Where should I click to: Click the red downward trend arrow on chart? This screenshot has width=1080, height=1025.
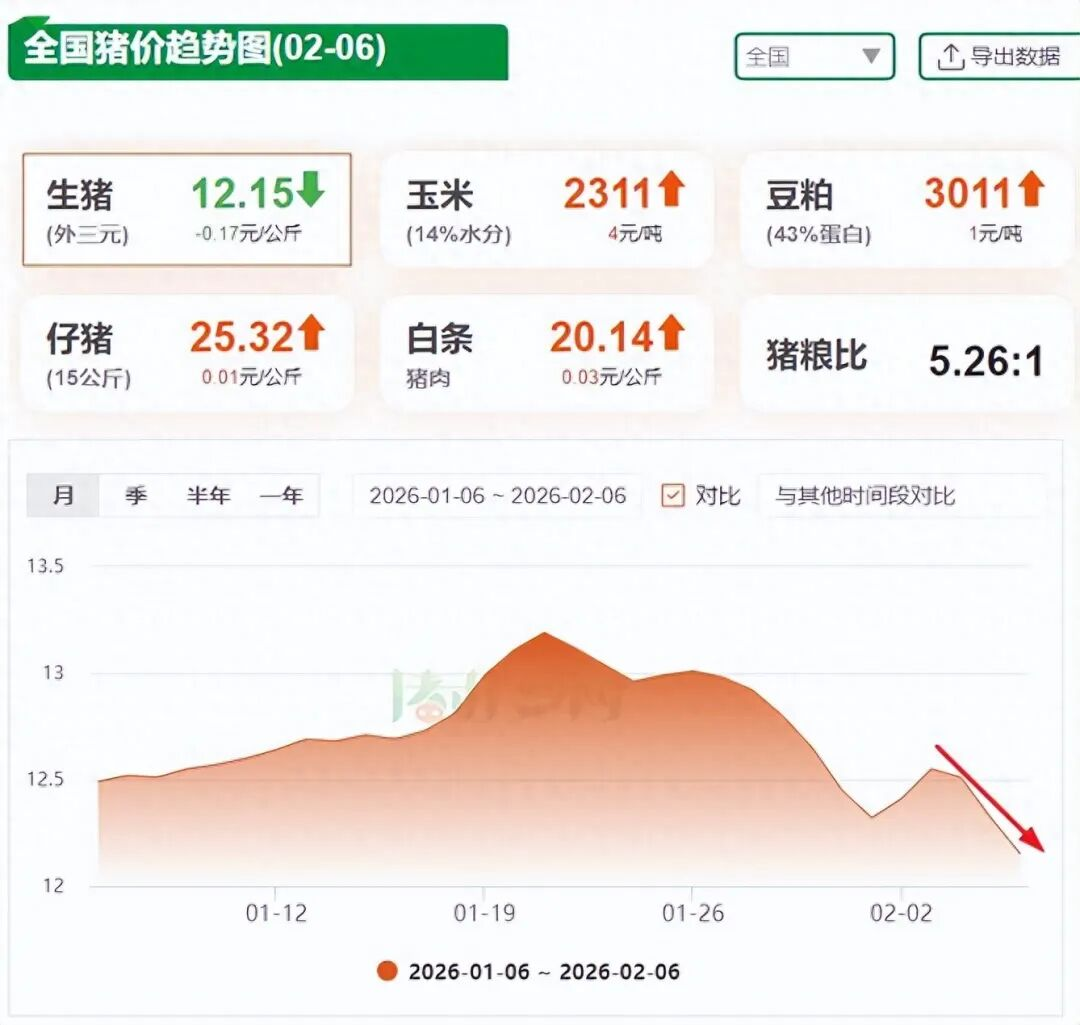coord(989,798)
